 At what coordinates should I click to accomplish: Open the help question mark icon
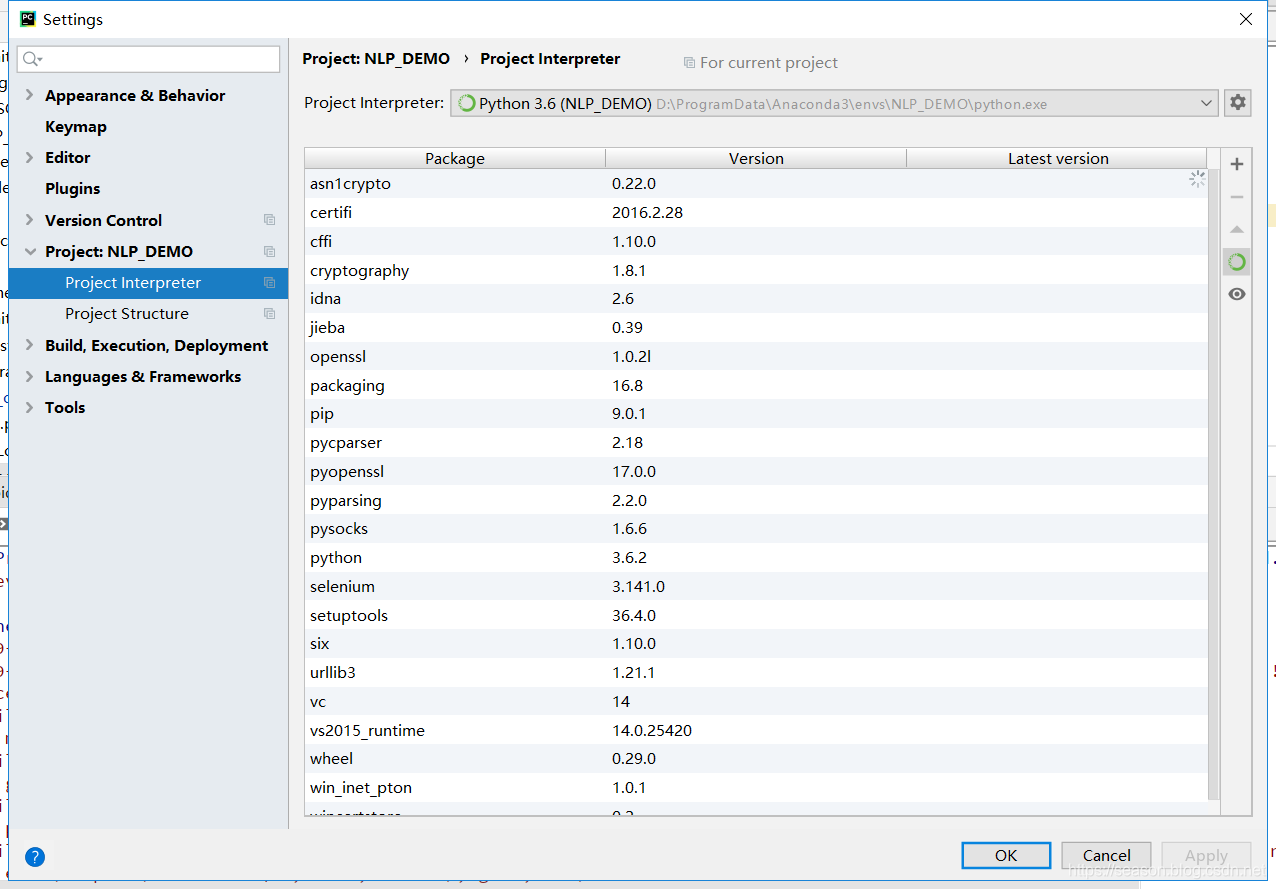(35, 857)
